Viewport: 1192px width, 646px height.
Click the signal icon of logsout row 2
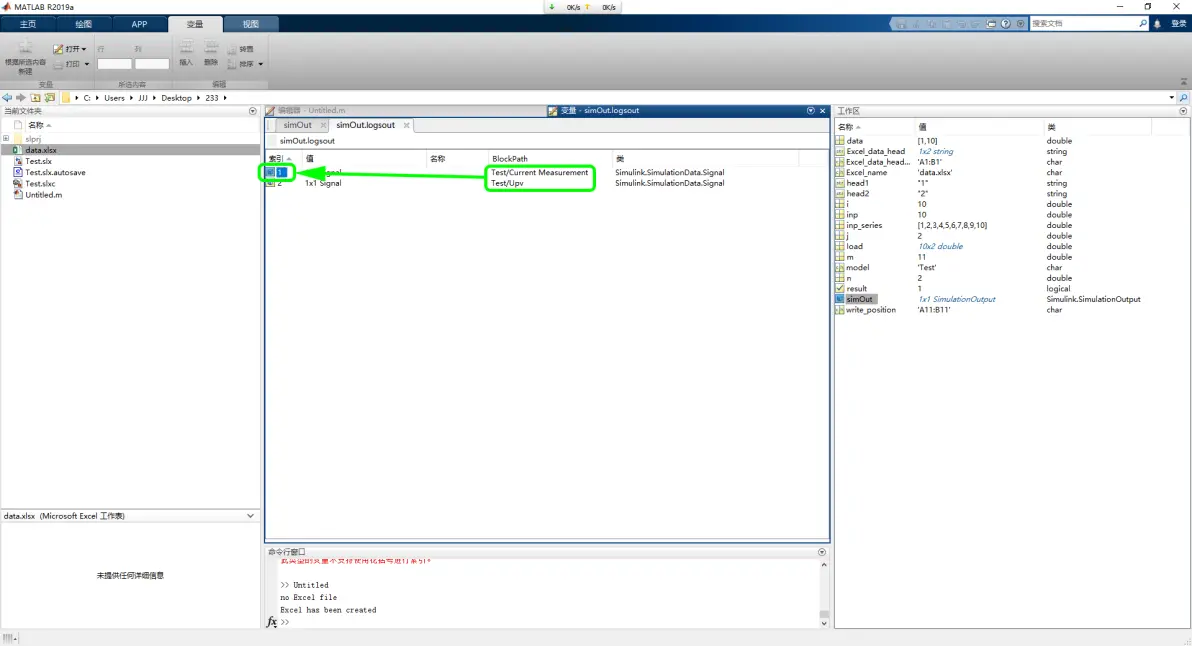point(270,183)
